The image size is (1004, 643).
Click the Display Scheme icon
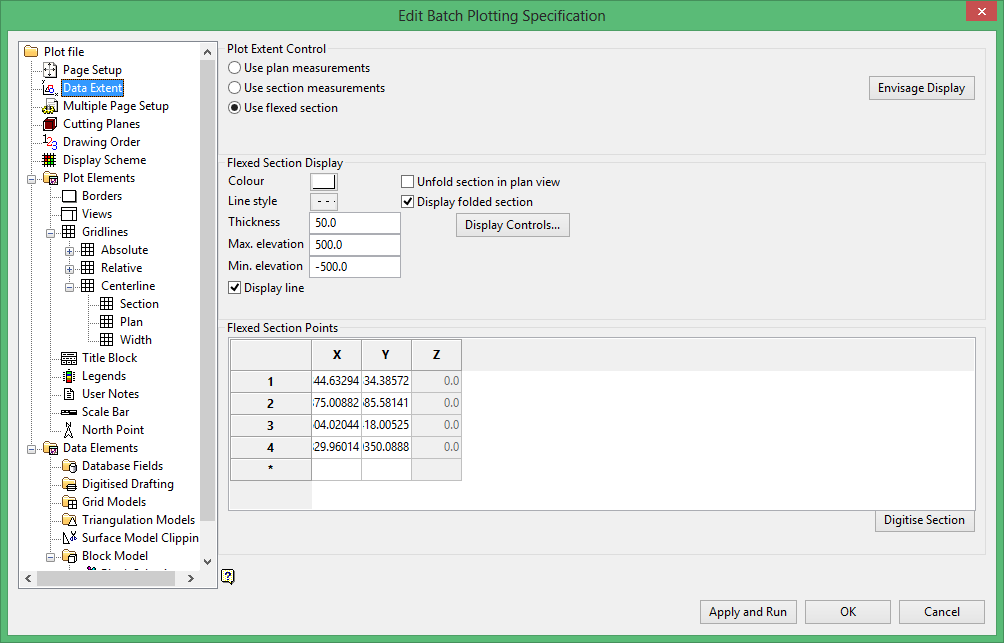[50, 160]
